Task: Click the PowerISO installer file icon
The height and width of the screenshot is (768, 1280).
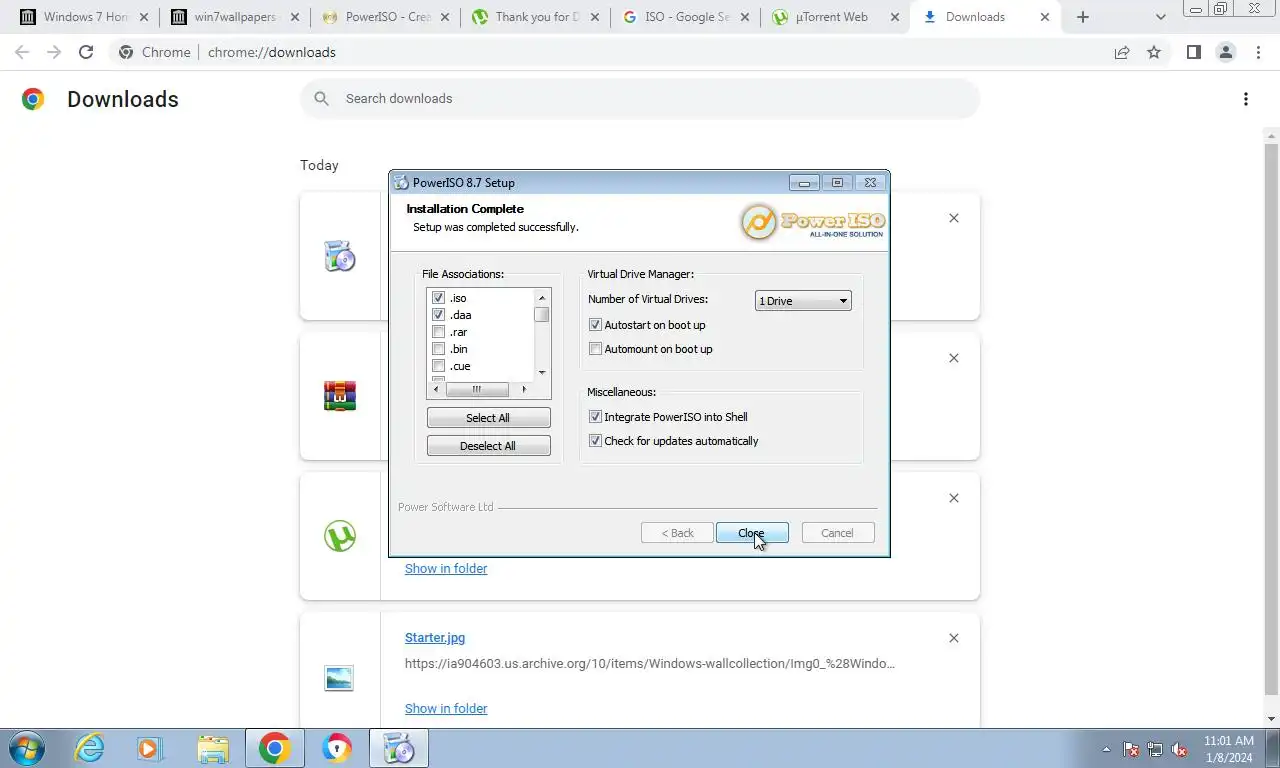Action: [340, 257]
